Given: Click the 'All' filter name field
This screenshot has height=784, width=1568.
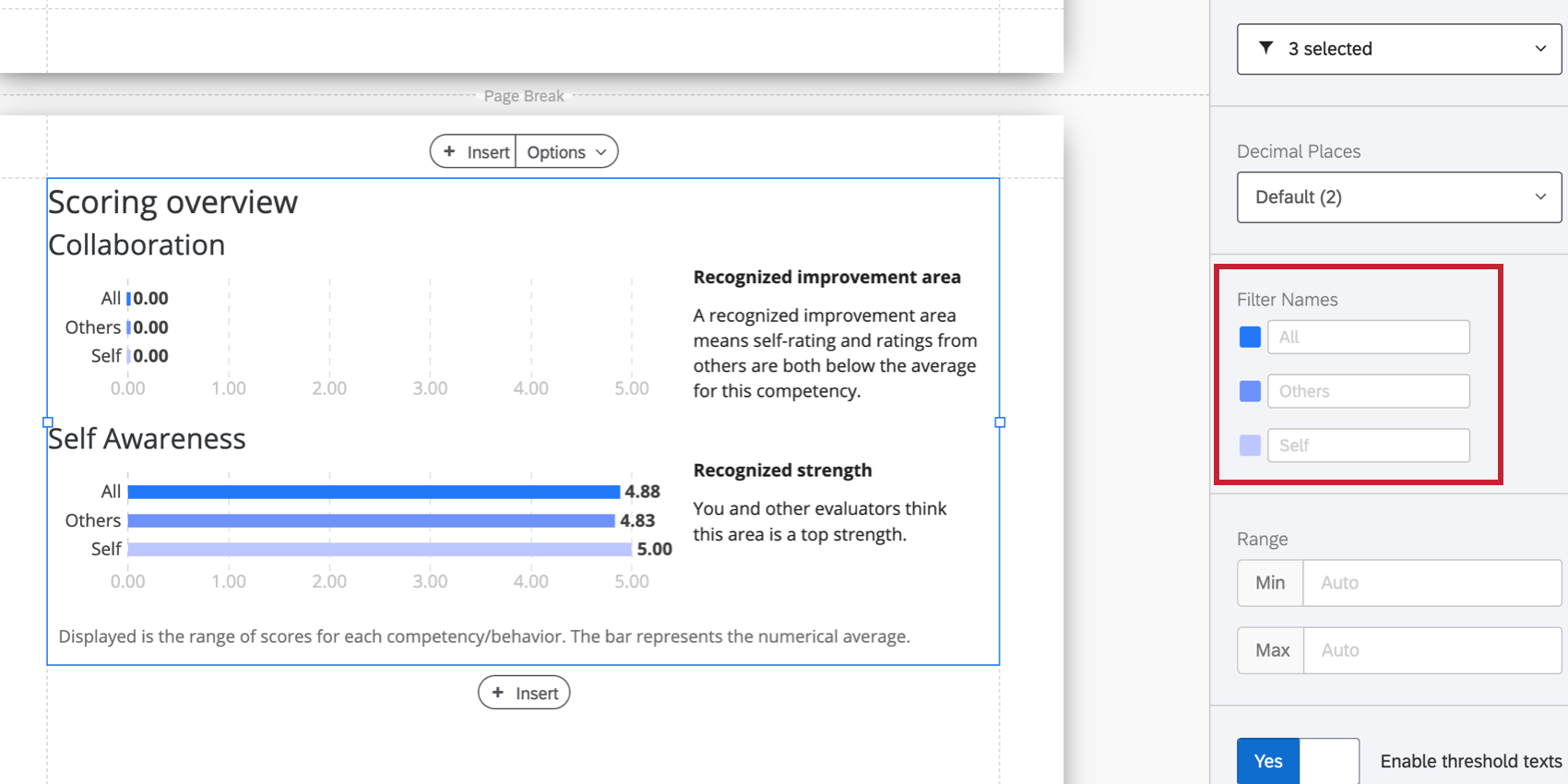Looking at the screenshot, I should coord(1368,338).
